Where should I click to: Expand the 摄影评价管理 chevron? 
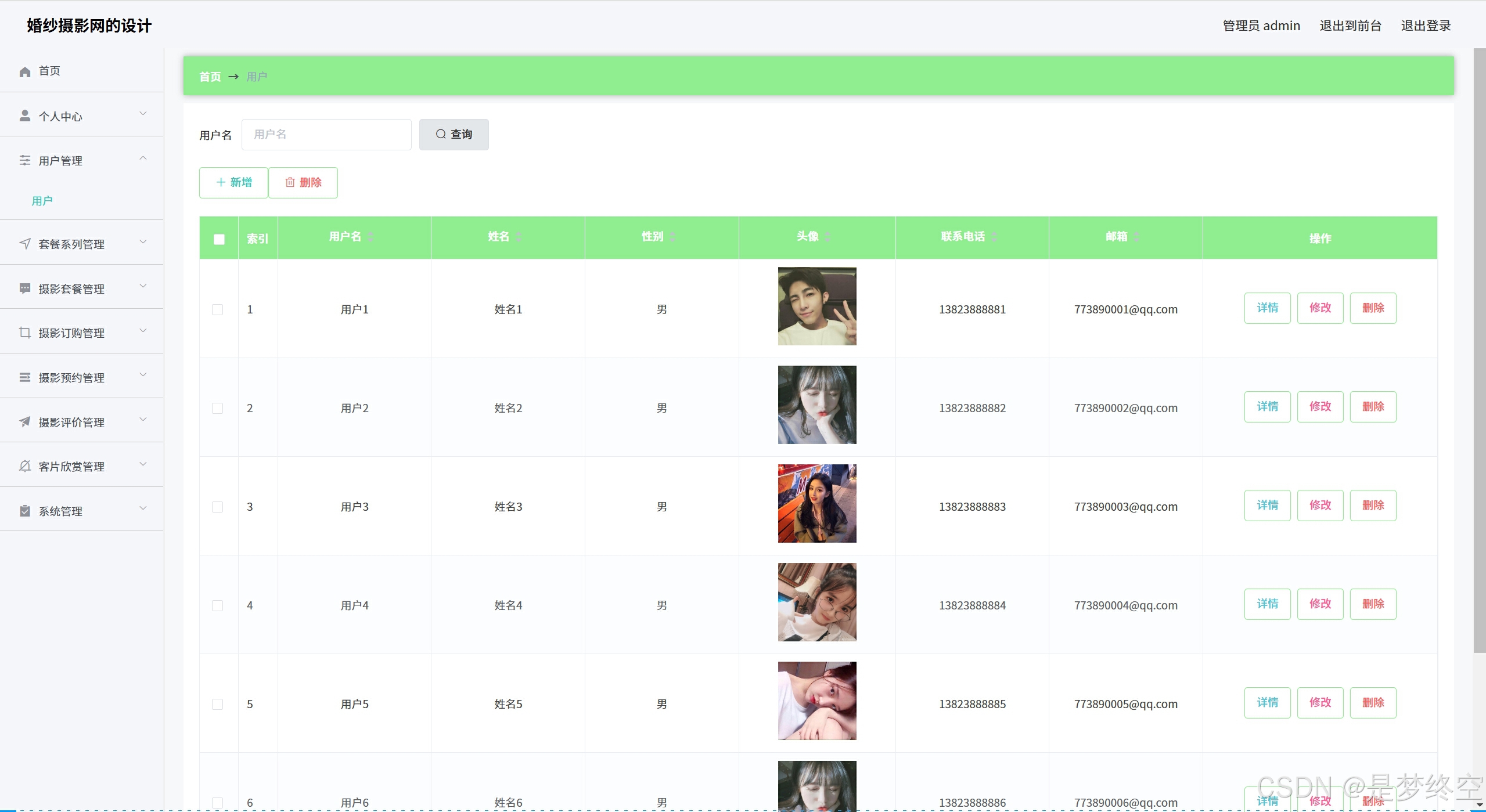(x=143, y=420)
